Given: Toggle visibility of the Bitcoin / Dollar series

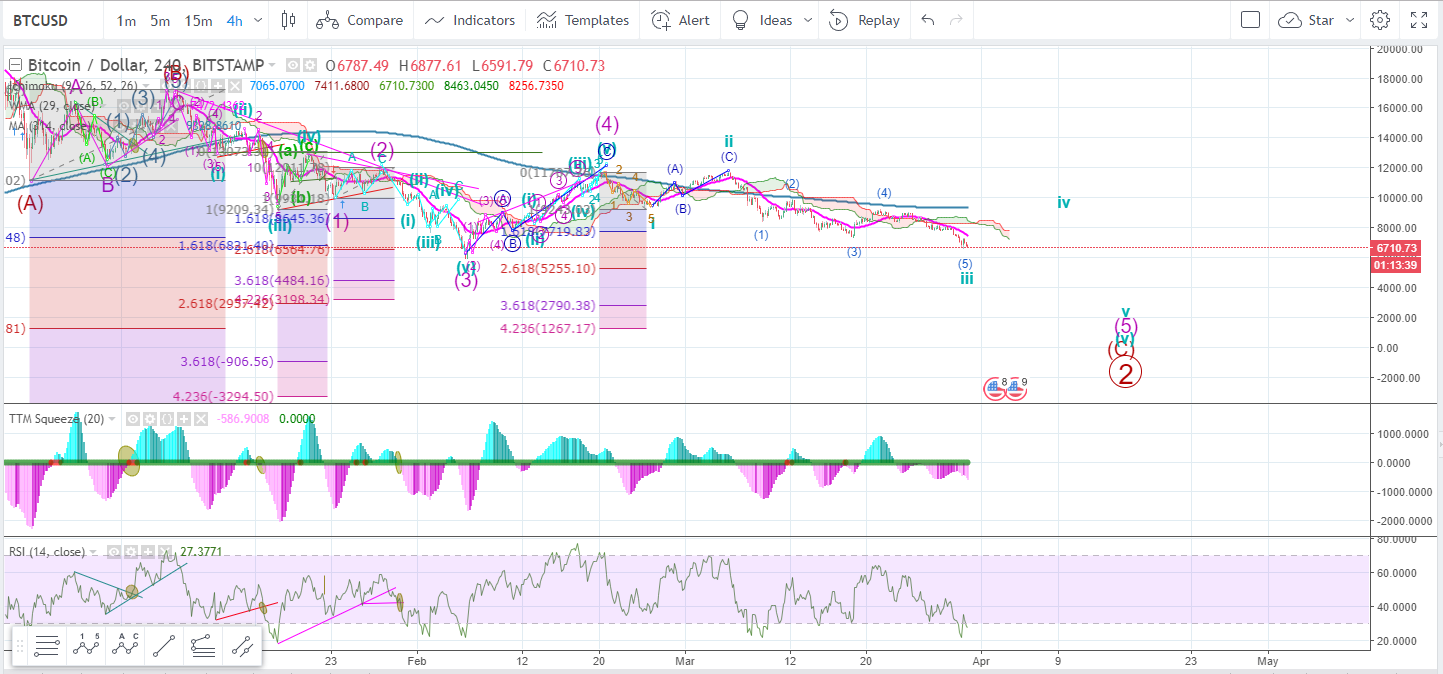Looking at the screenshot, I should 293,65.
